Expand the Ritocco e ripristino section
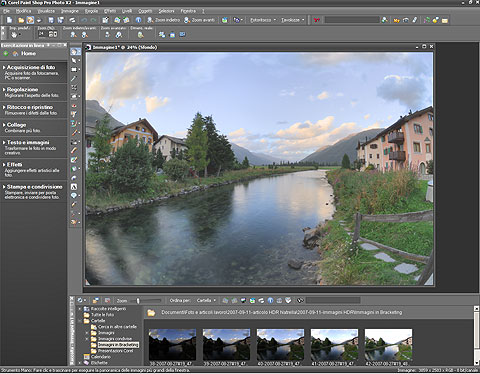 pyautogui.click(x=29, y=107)
